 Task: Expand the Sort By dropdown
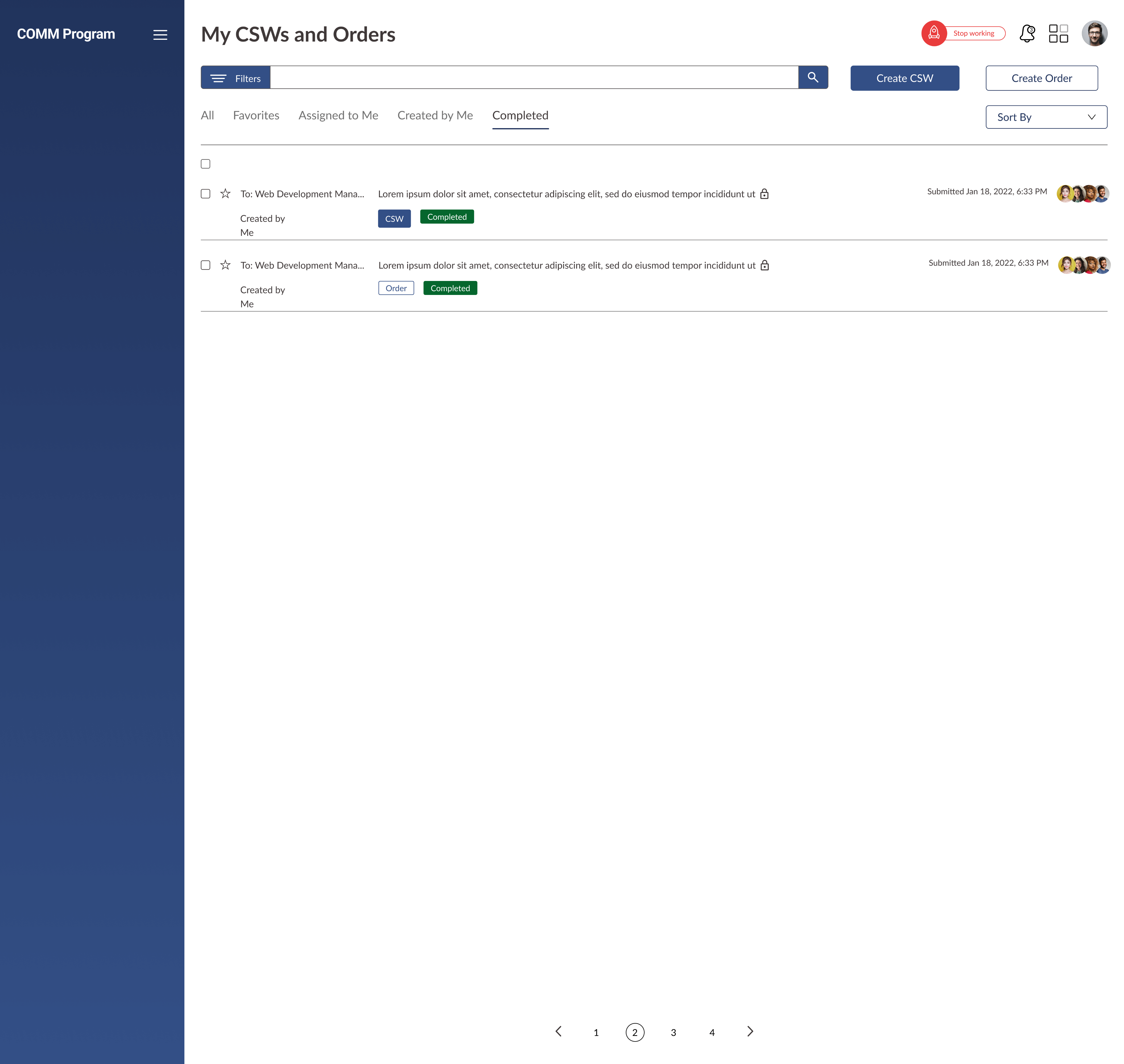pyautogui.click(x=1046, y=117)
